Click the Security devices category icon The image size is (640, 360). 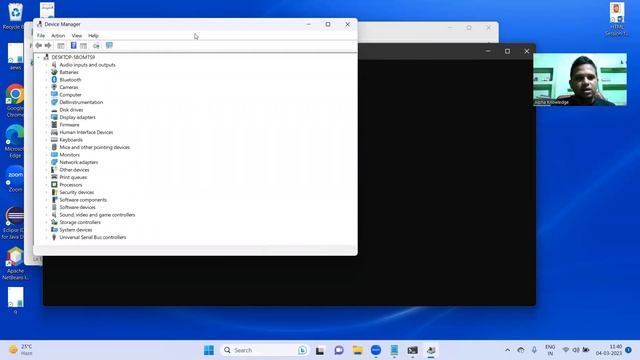54,192
